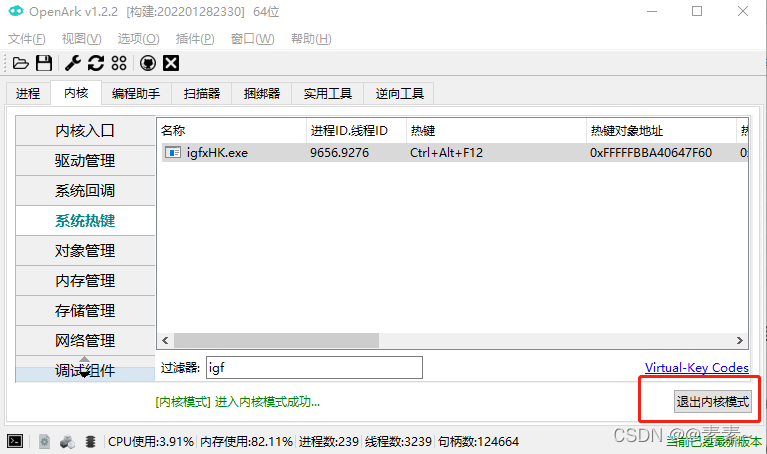Click the 0xFFFFFBBA40647F60 address cell
Viewport: 767px width, 454px height.
(651, 153)
